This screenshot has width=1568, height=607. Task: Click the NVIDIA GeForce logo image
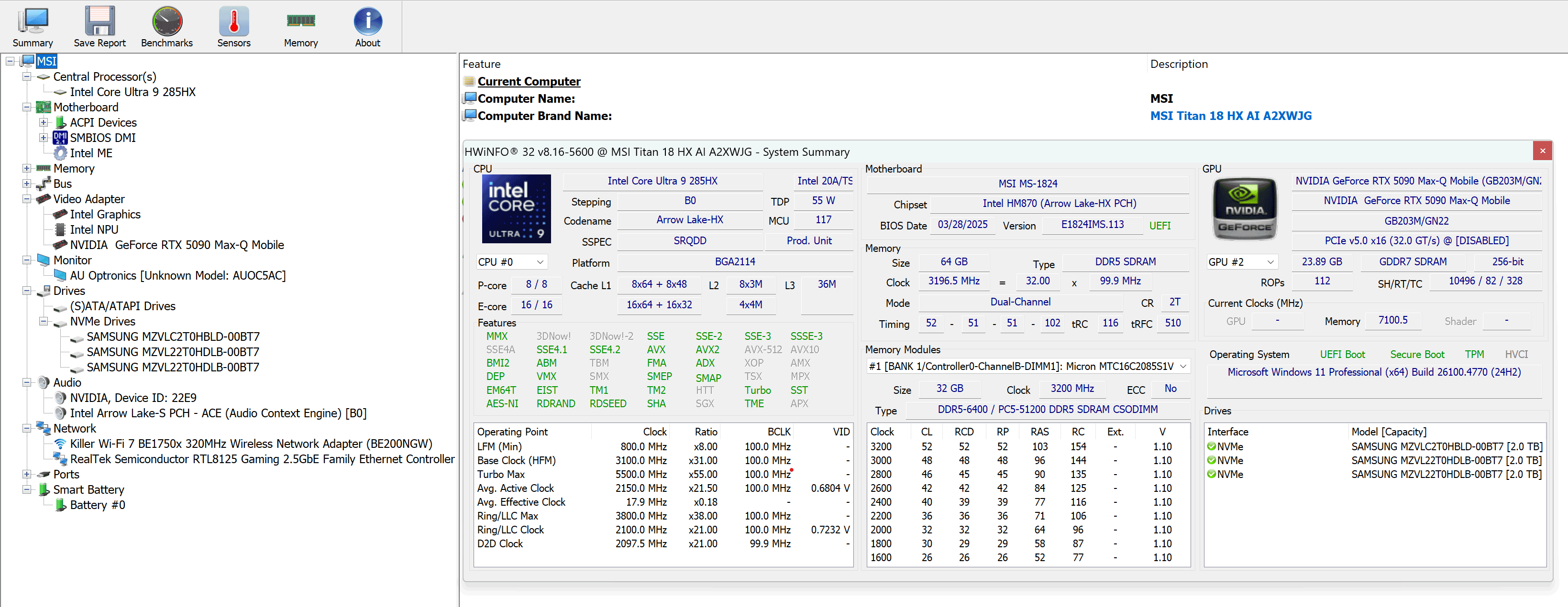[1244, 208]
